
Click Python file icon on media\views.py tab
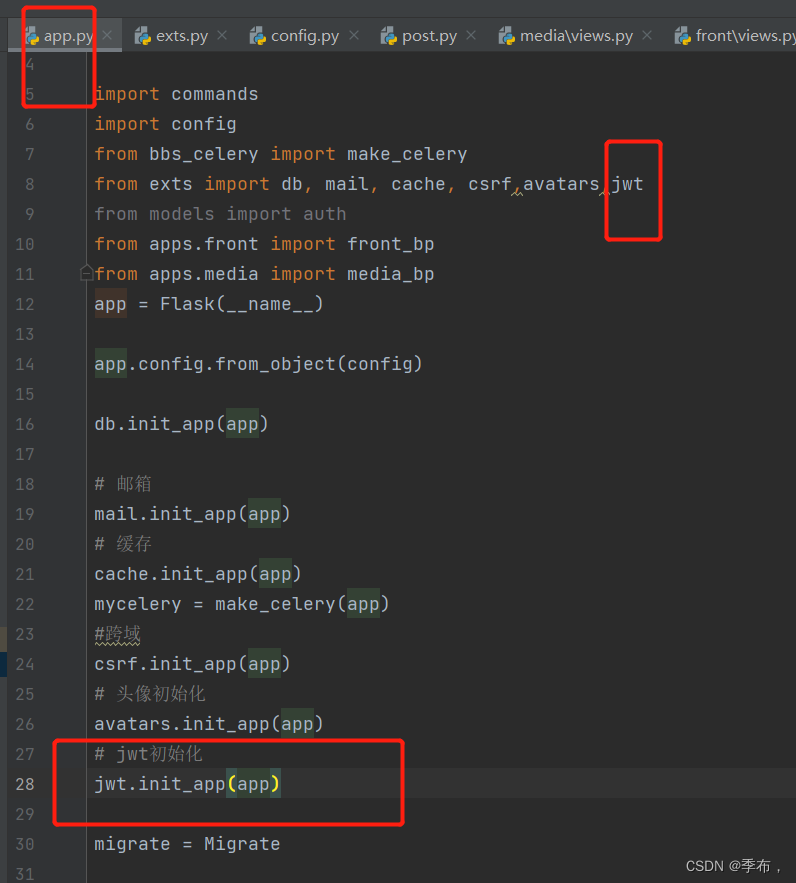[x=507, y=36]
